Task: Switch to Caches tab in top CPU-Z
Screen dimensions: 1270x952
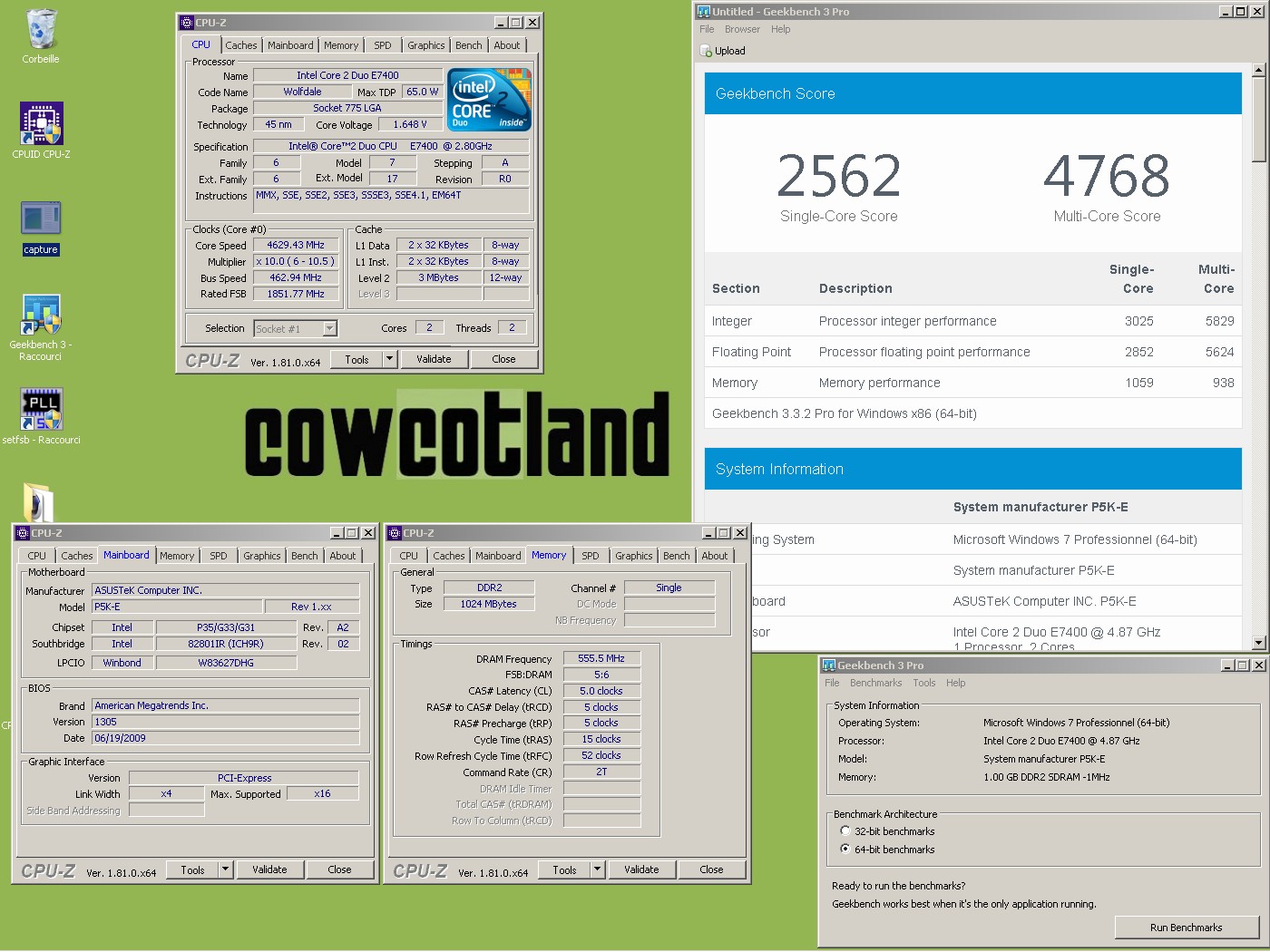Action: pos(241,45)
